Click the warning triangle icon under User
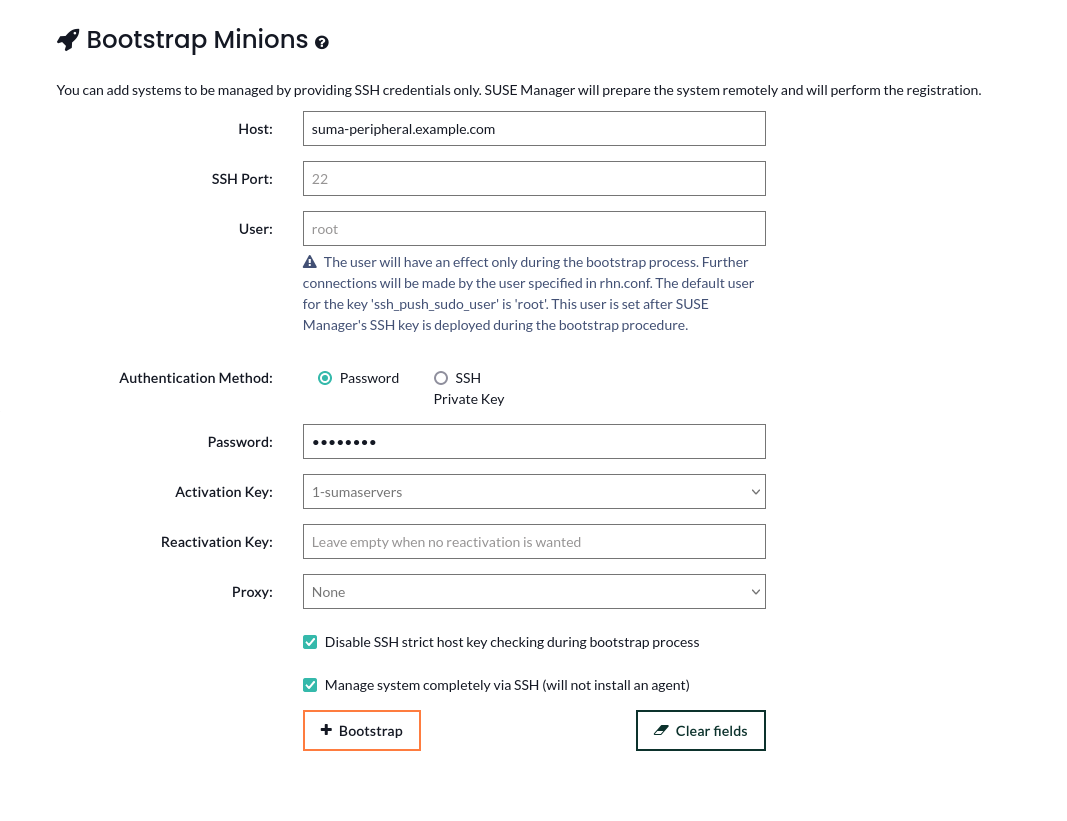Viewport: 1067px width, 821px height. (310, 262)
